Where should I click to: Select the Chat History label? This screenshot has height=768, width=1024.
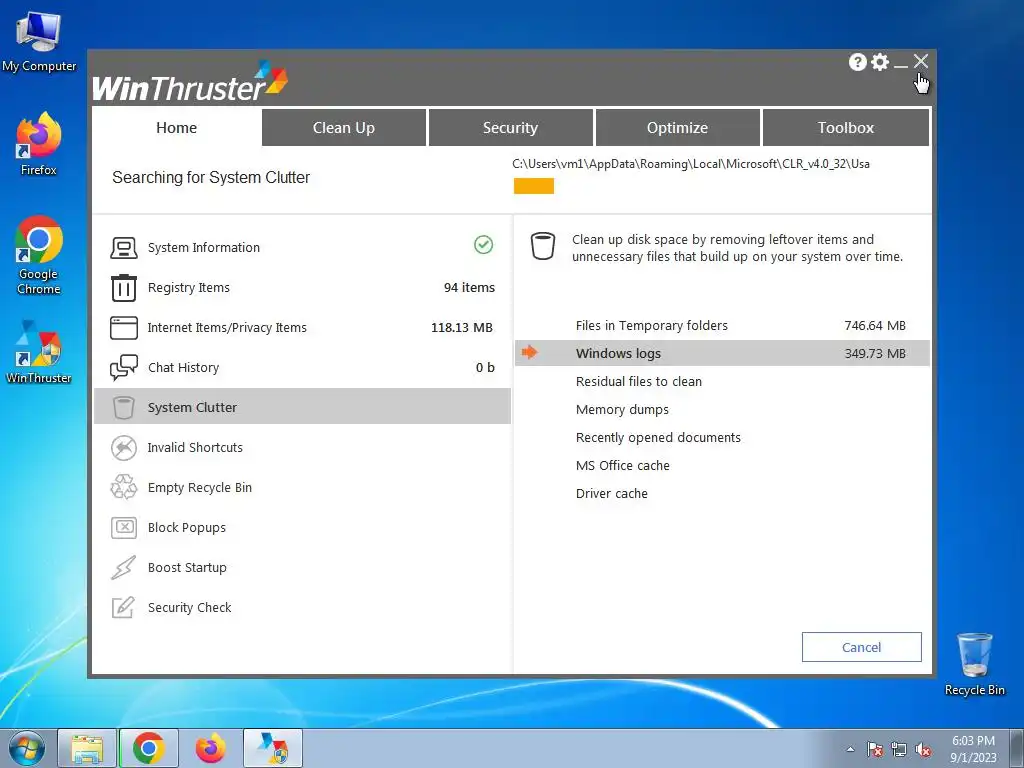point(184,368)
